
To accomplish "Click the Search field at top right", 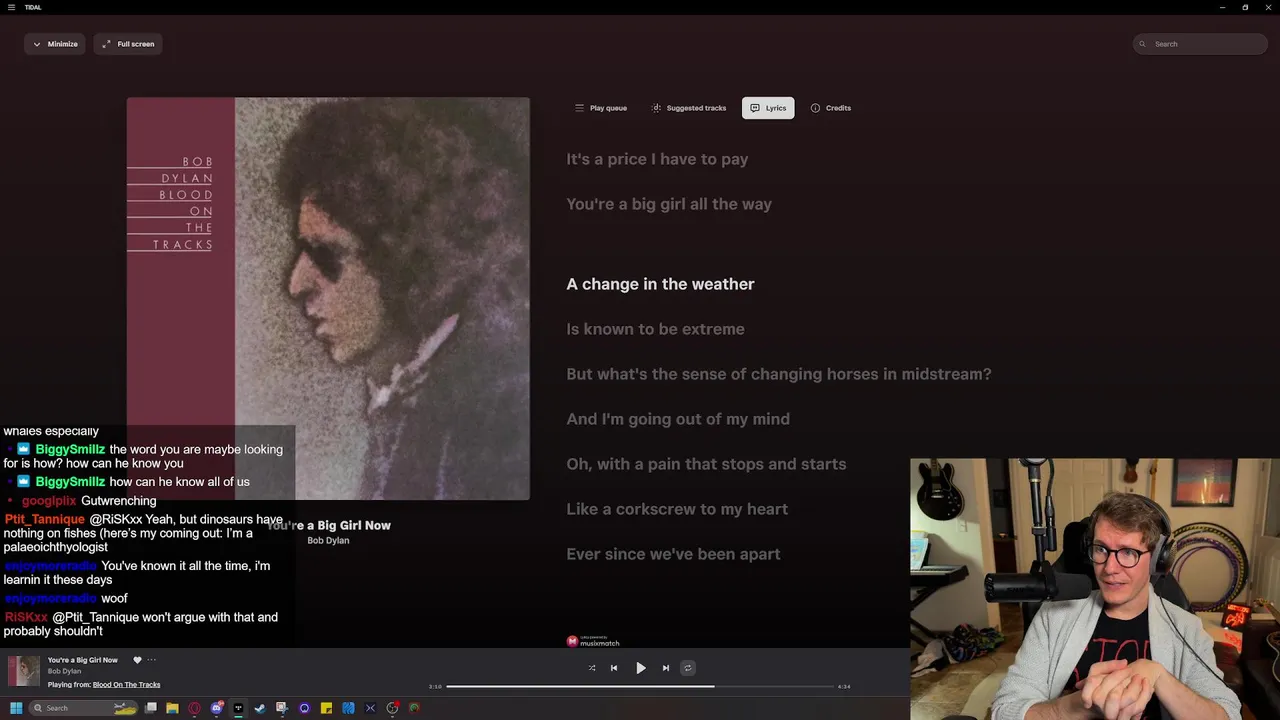I will pos(1200,44).
